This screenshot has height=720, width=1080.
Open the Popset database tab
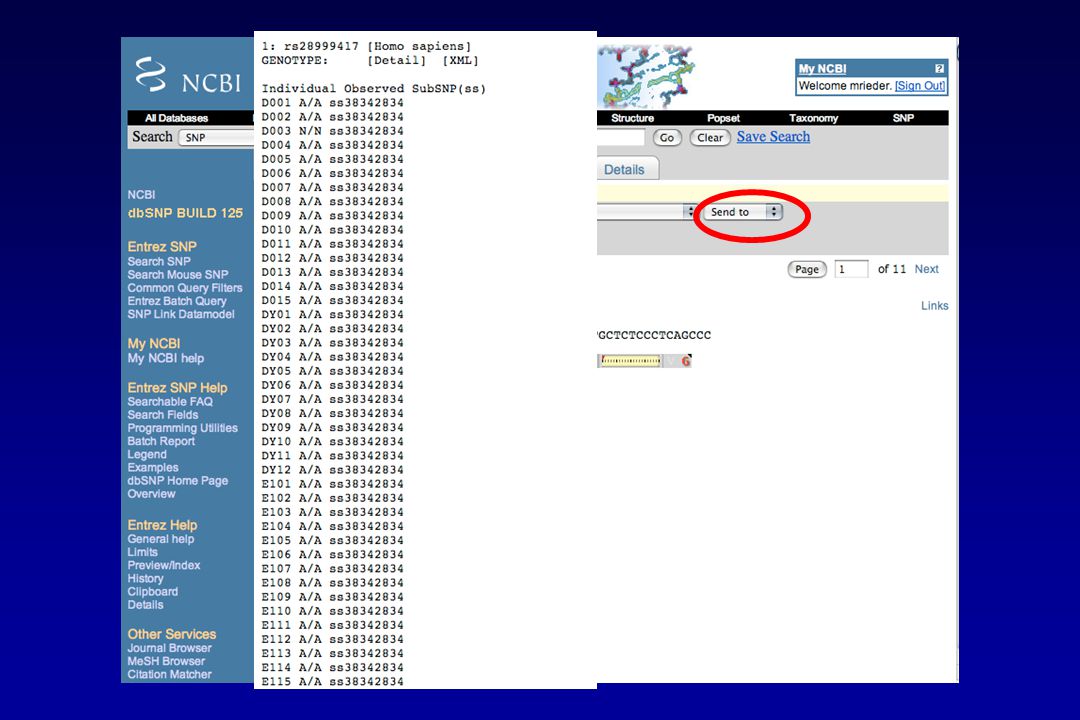coord(723,118)
